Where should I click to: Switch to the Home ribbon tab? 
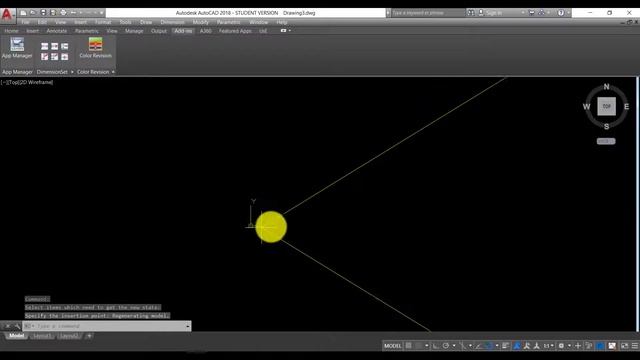pyautogui.click(x=11, y=31)
